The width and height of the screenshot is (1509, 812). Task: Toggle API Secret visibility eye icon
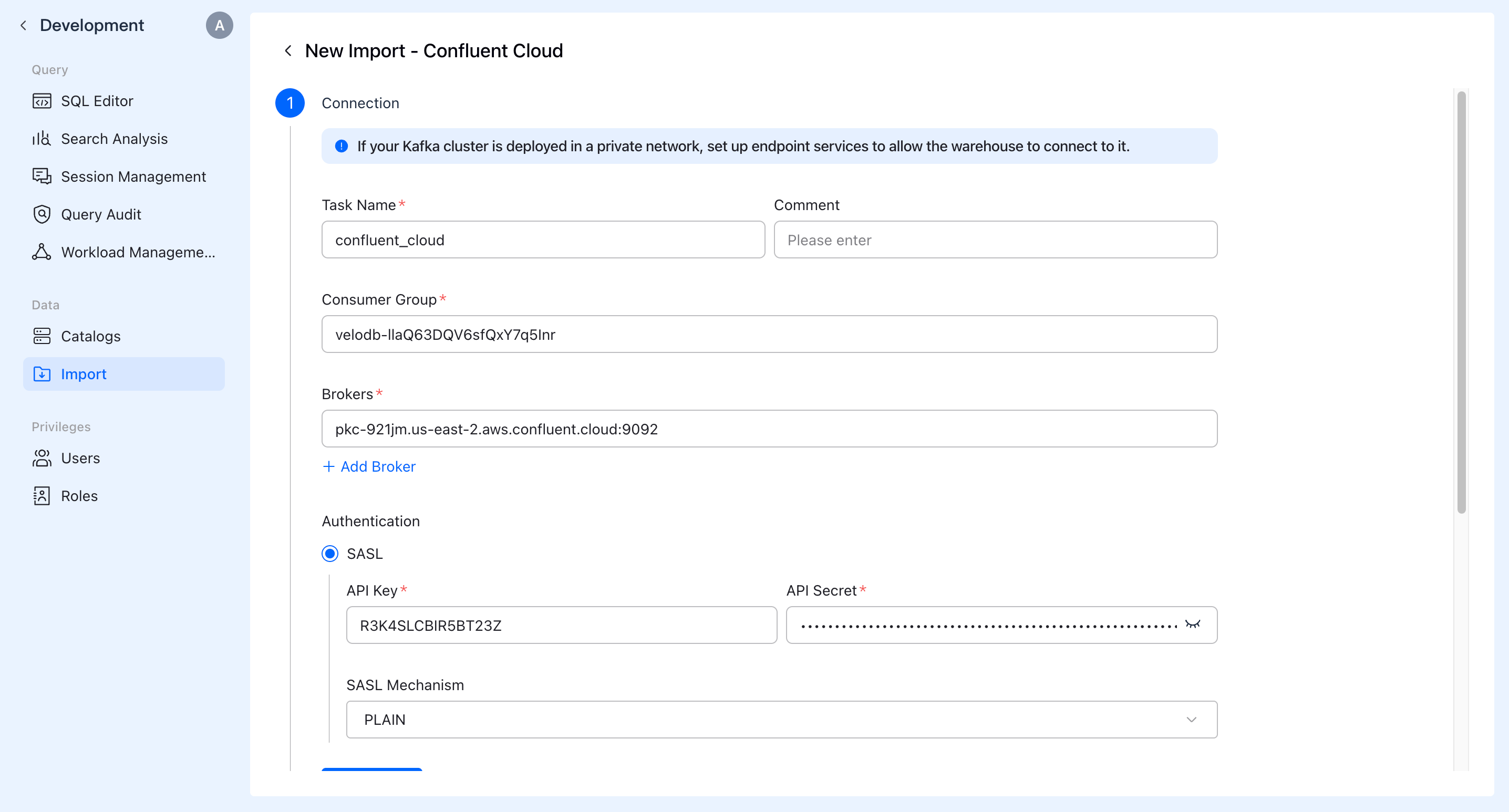(x=1192, y=624)
